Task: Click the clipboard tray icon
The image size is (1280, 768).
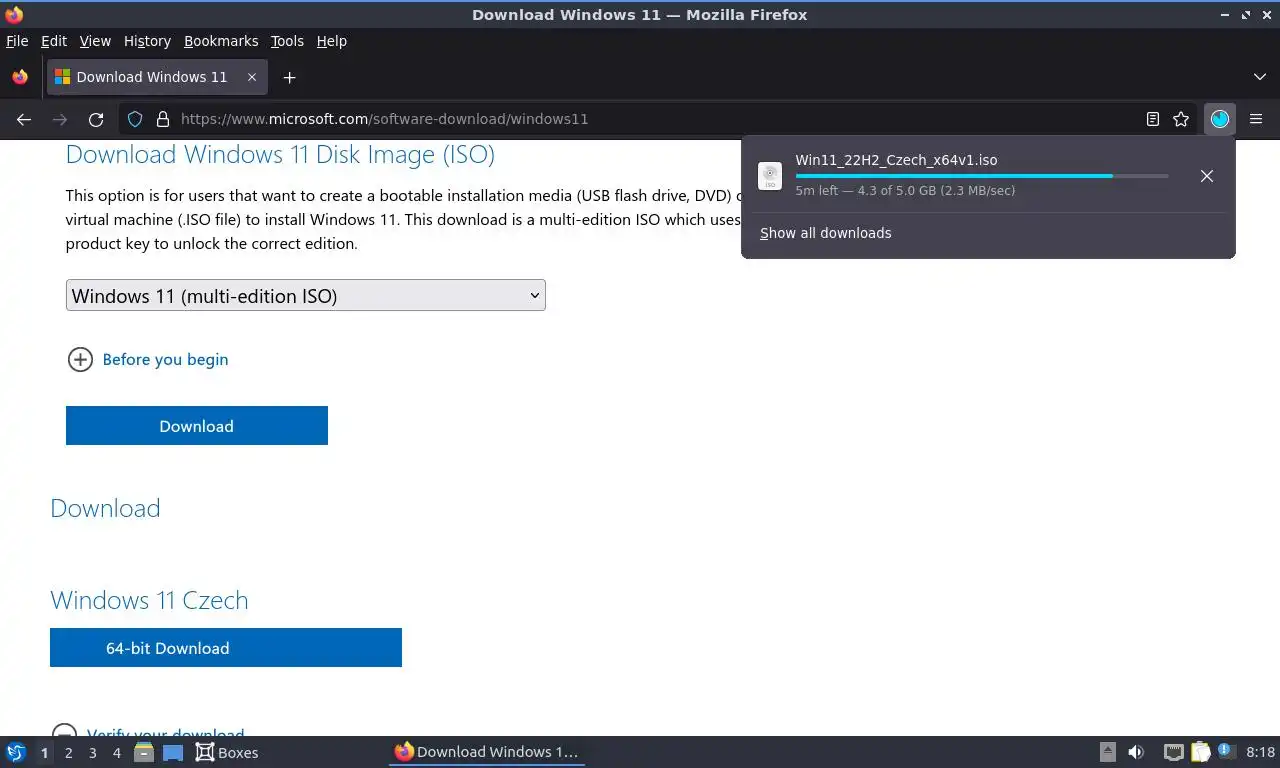Action: click(1200, 752)
